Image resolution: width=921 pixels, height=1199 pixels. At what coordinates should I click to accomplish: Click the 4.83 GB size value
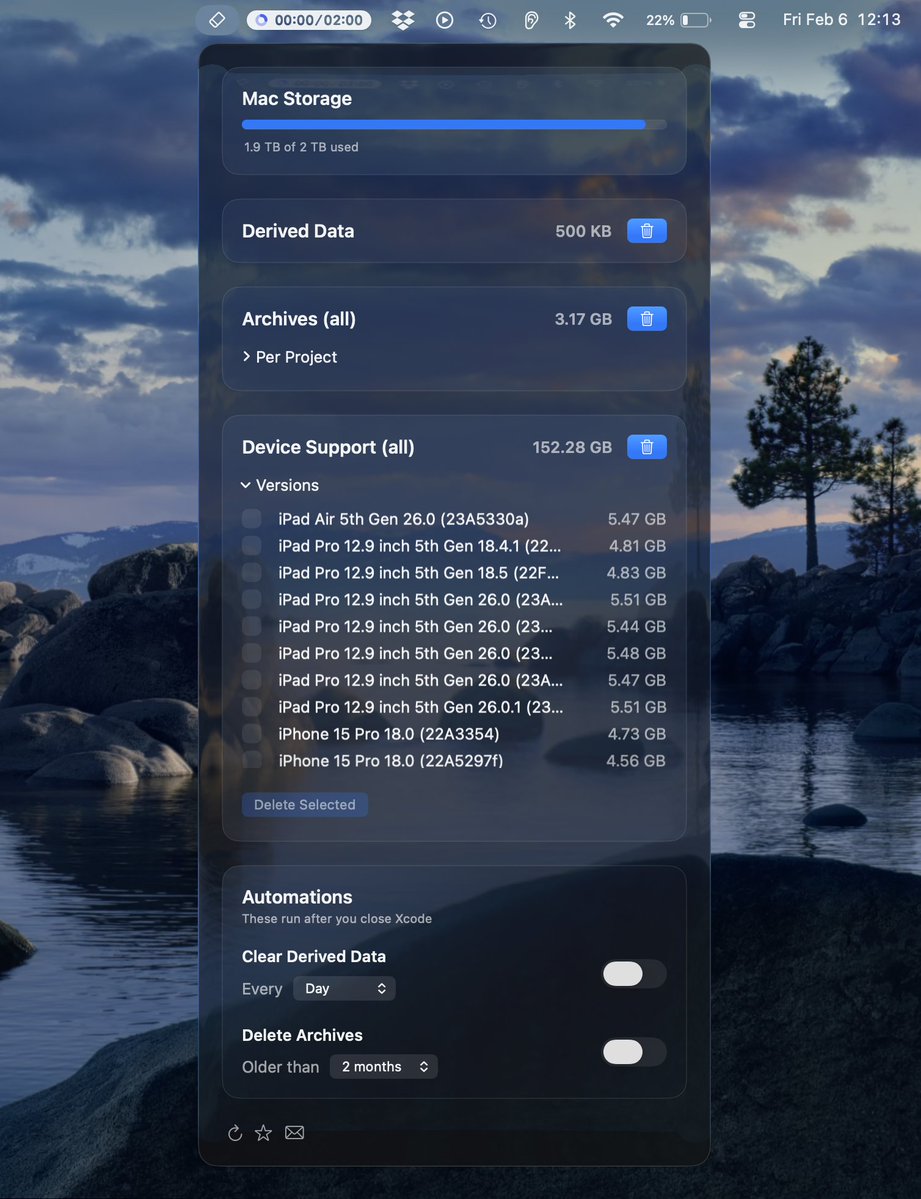[x=636, y=573]
